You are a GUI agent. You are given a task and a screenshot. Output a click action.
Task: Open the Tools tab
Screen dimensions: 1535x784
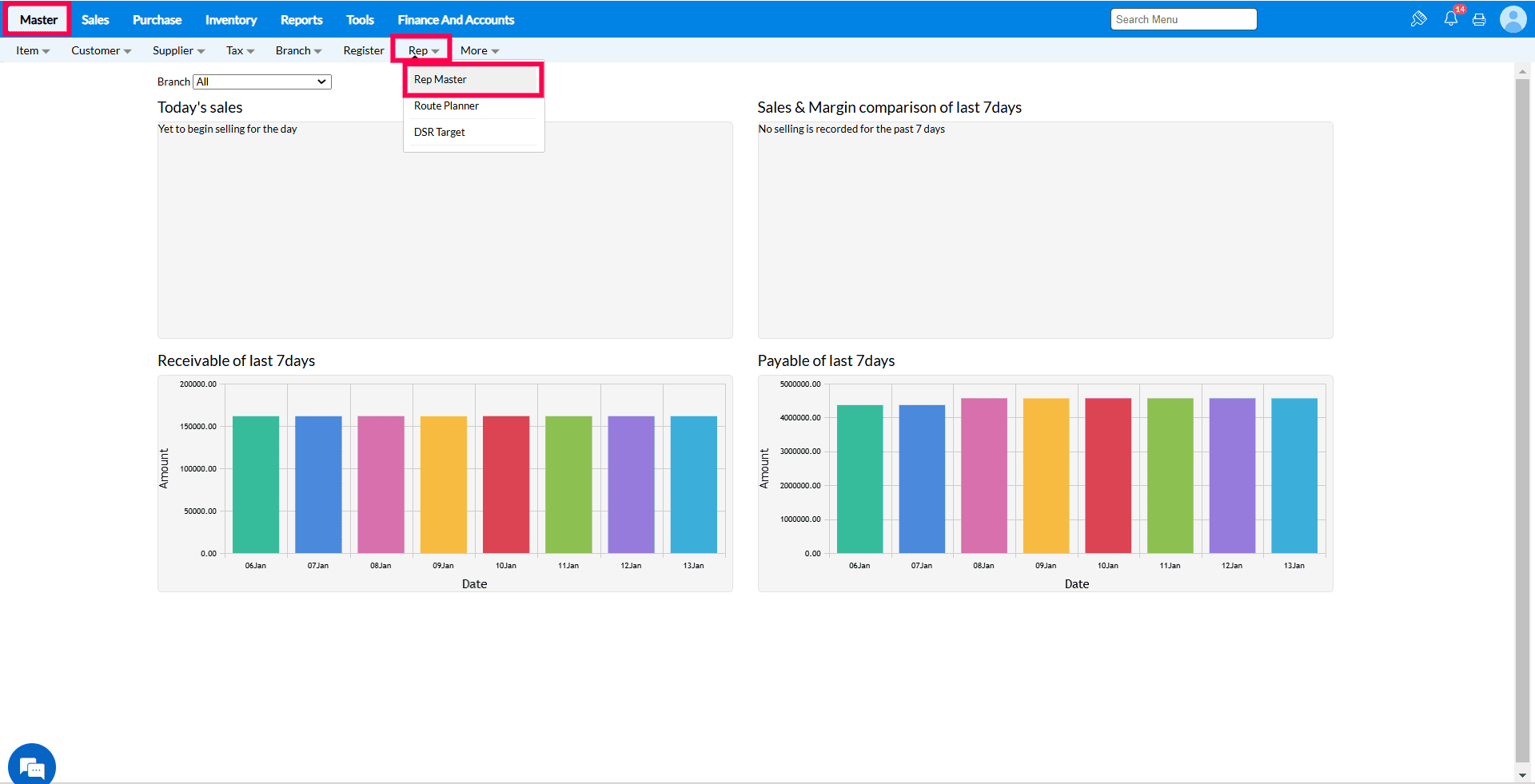point(360,19)
